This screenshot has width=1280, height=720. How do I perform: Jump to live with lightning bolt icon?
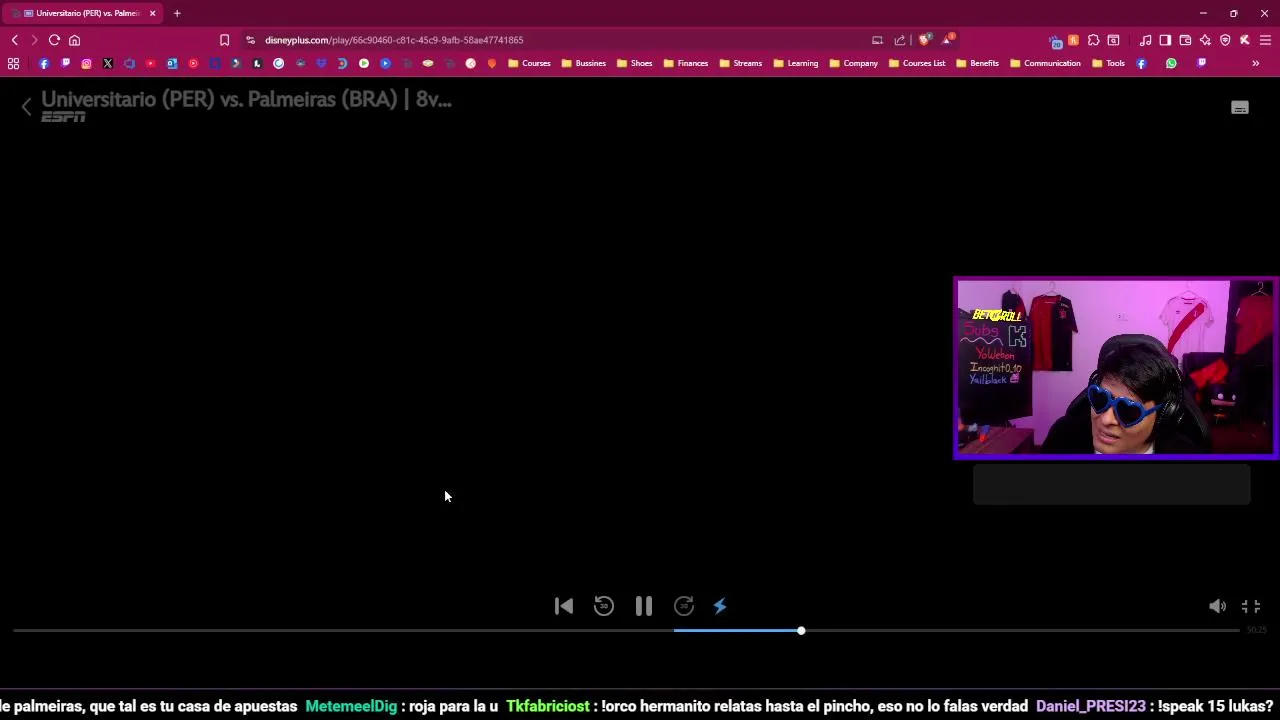[720, 606]
